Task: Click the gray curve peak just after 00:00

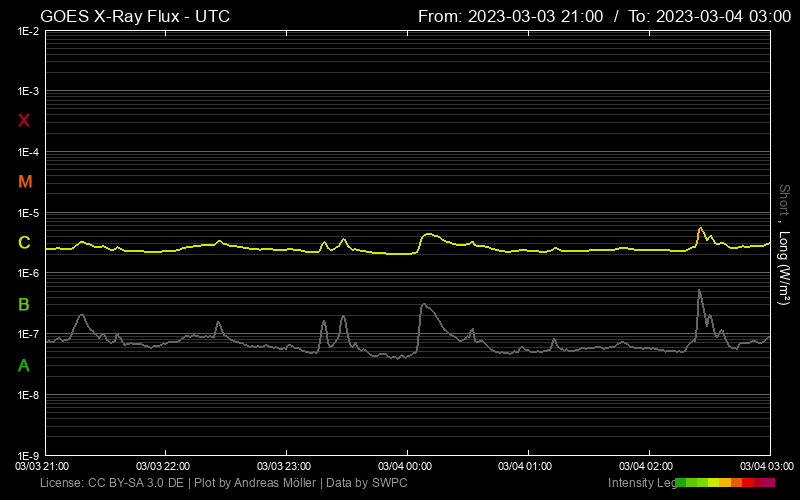Action: (423, 304)
